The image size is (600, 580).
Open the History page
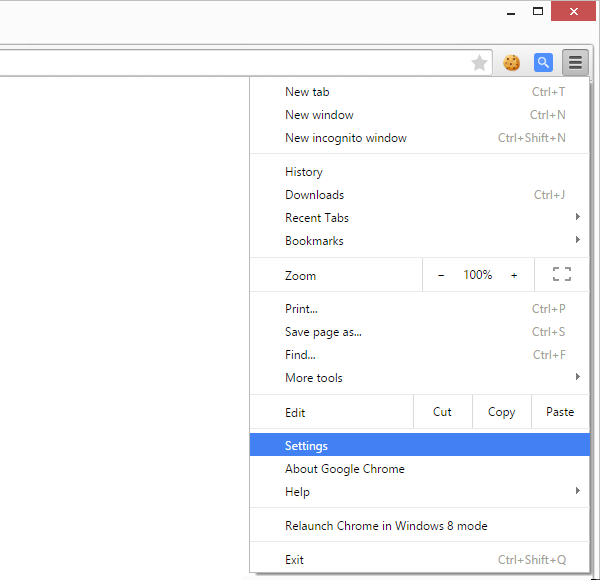tap(304, 172)
